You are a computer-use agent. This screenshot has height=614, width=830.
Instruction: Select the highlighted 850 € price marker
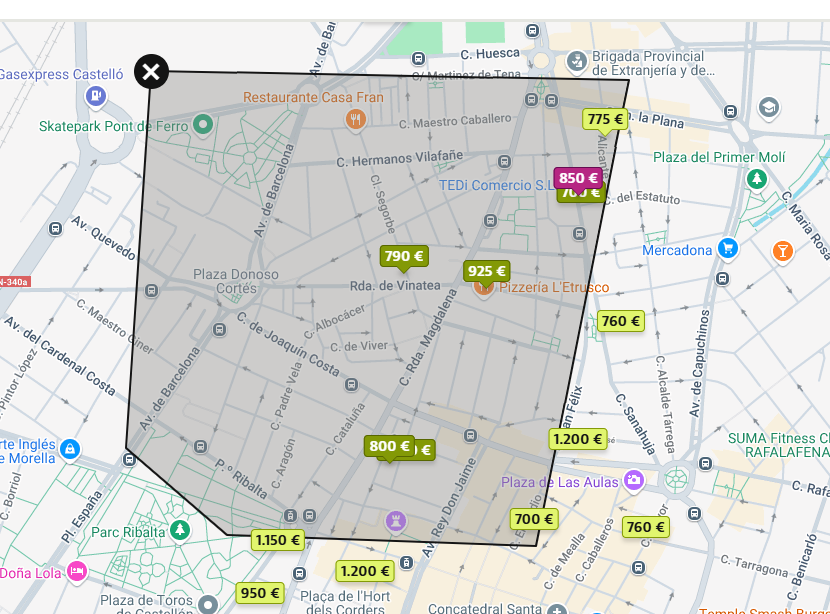click(x=578, y=178)
